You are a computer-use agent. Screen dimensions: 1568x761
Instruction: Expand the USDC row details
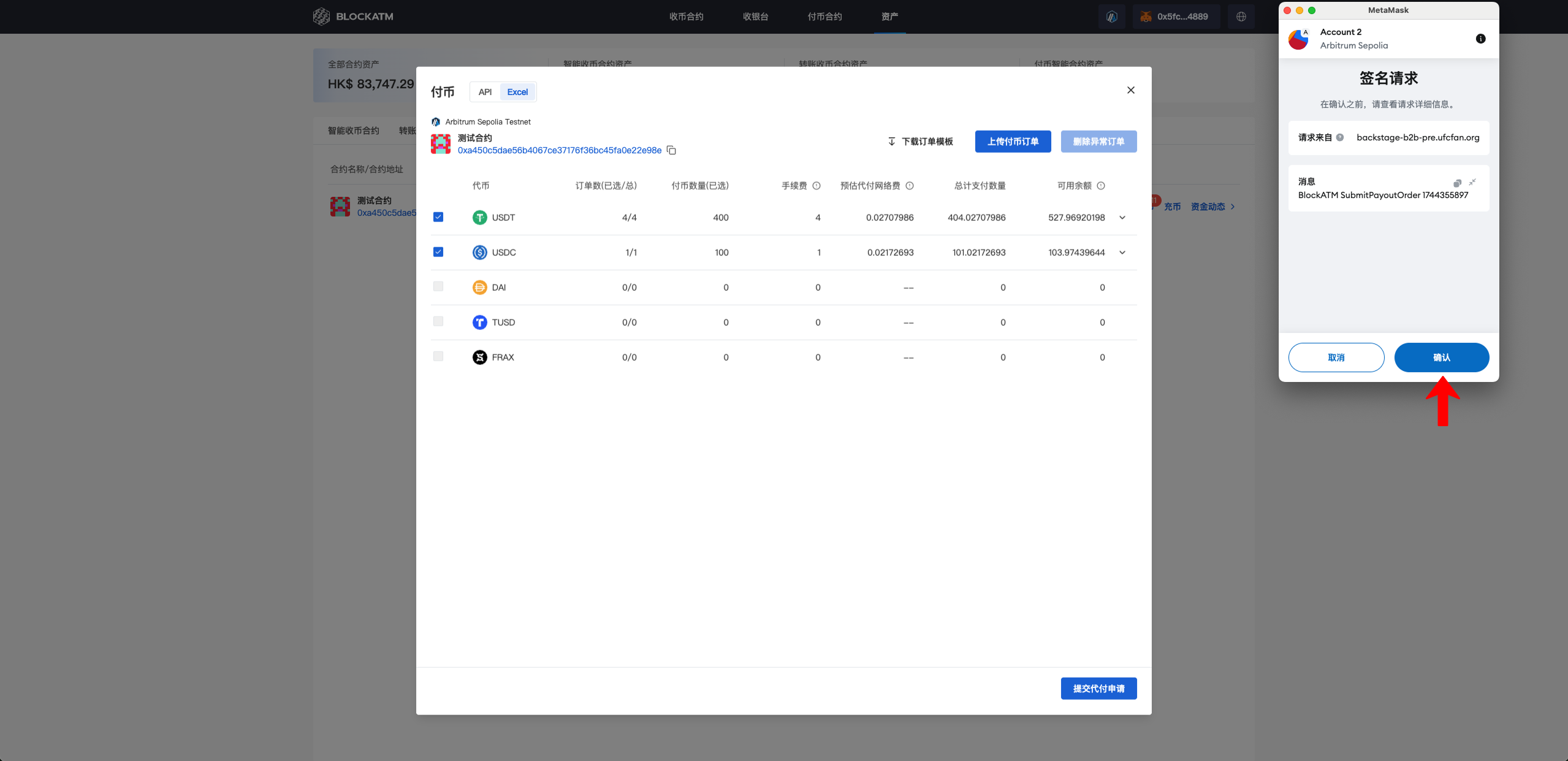[1122, 253]
